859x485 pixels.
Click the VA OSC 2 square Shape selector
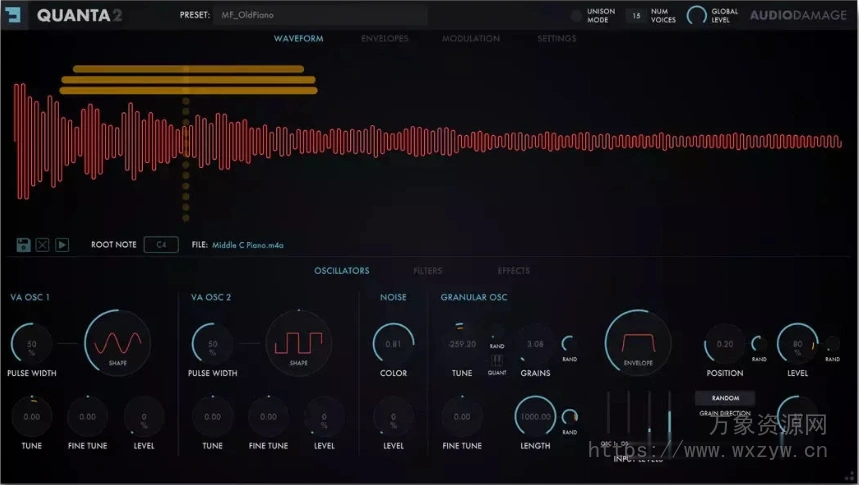(x=299, y=343)
